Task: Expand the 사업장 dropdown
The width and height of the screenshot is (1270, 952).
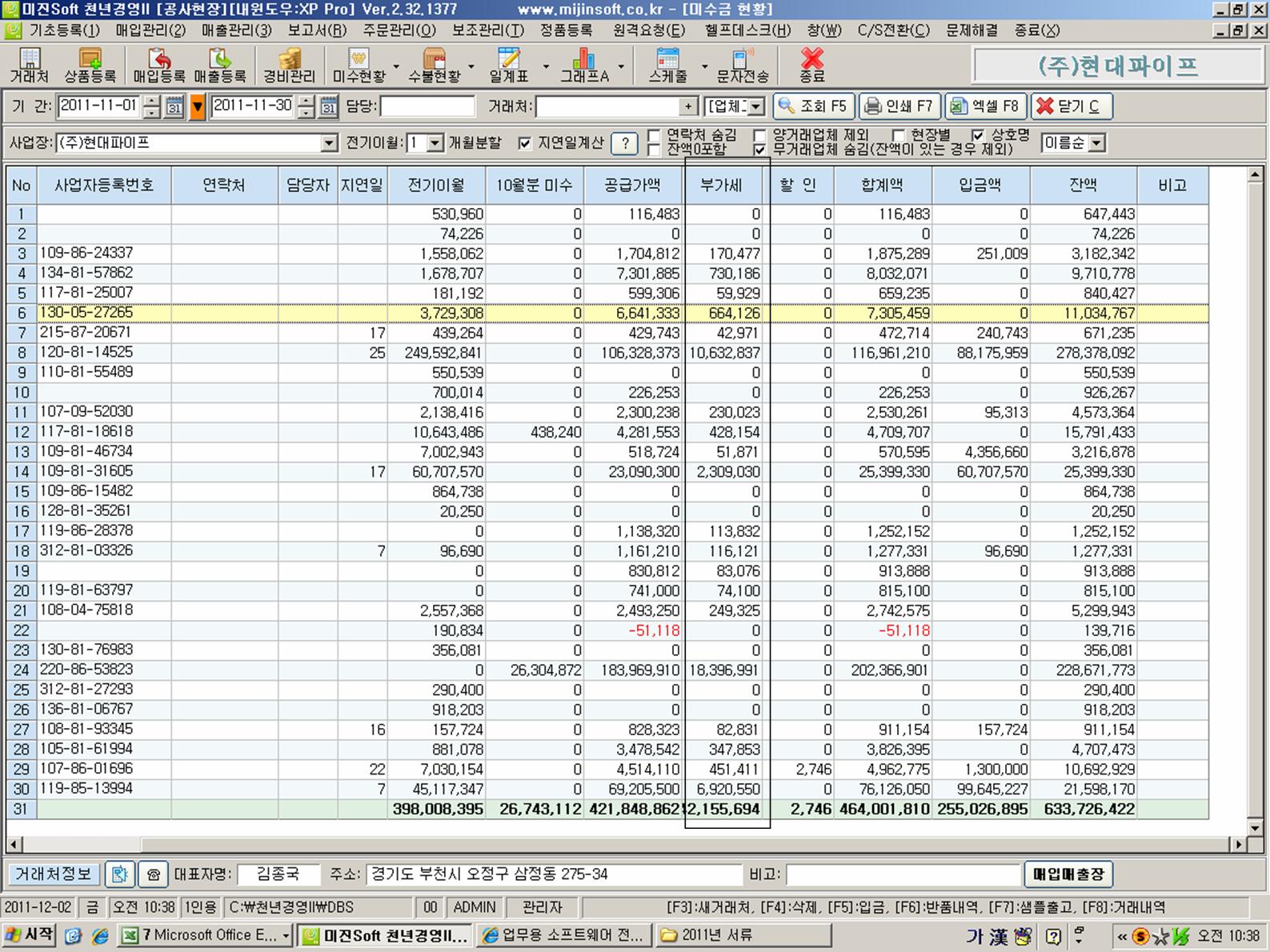Action: (x=329, y=143)
